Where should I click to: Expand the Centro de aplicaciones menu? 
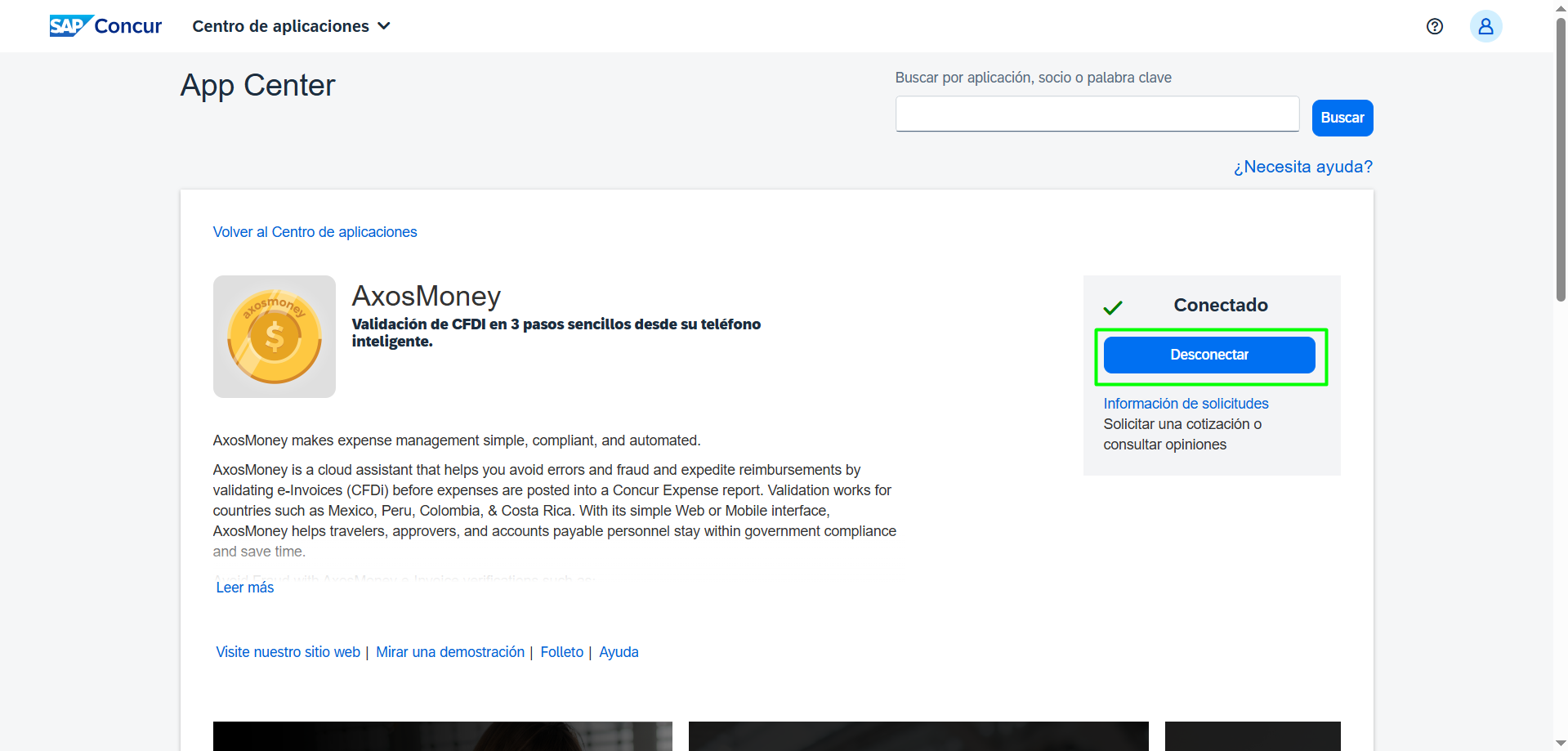click(281, 26)
